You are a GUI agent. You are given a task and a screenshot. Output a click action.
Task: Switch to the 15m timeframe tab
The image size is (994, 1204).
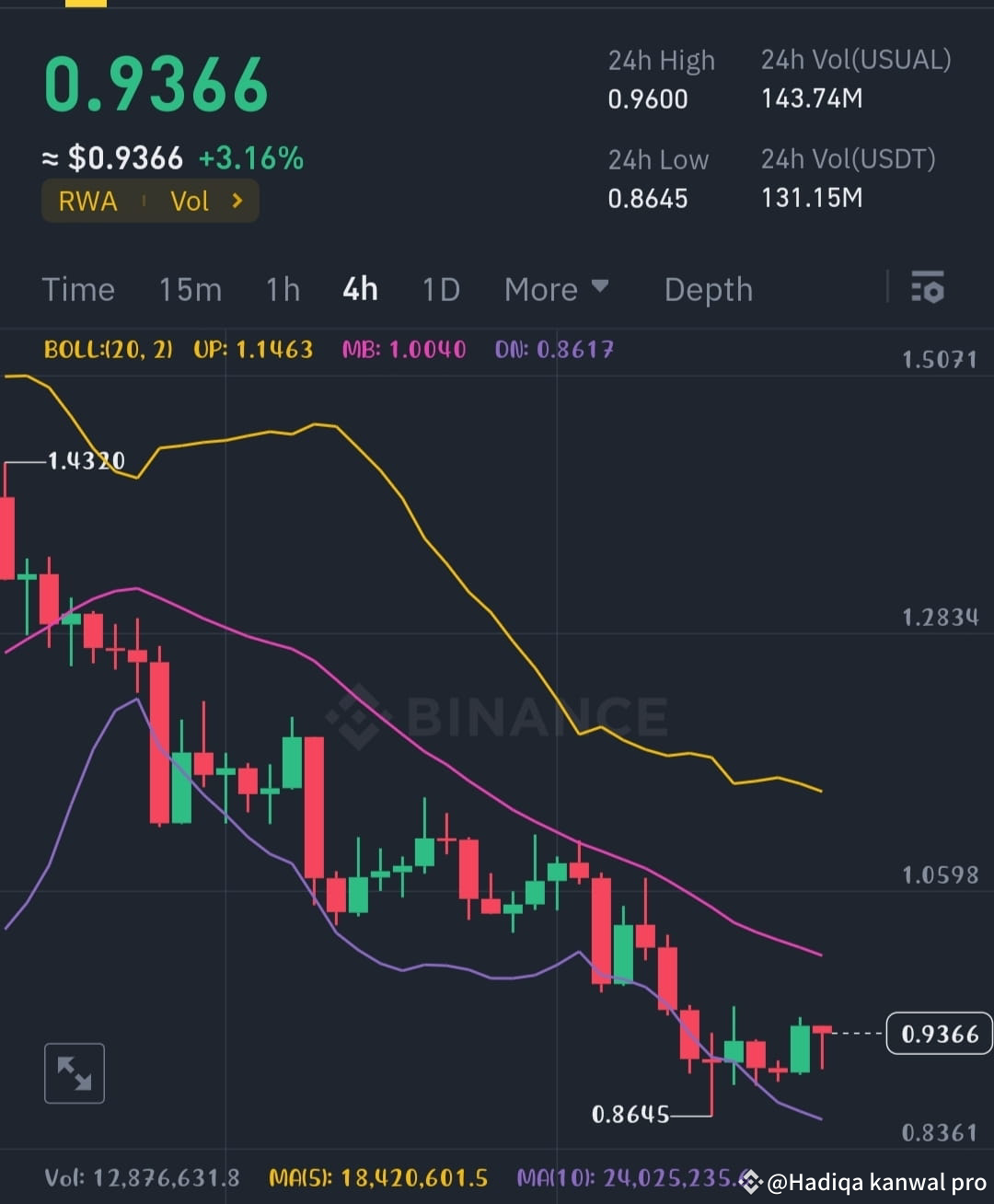[x=189, y=289]
